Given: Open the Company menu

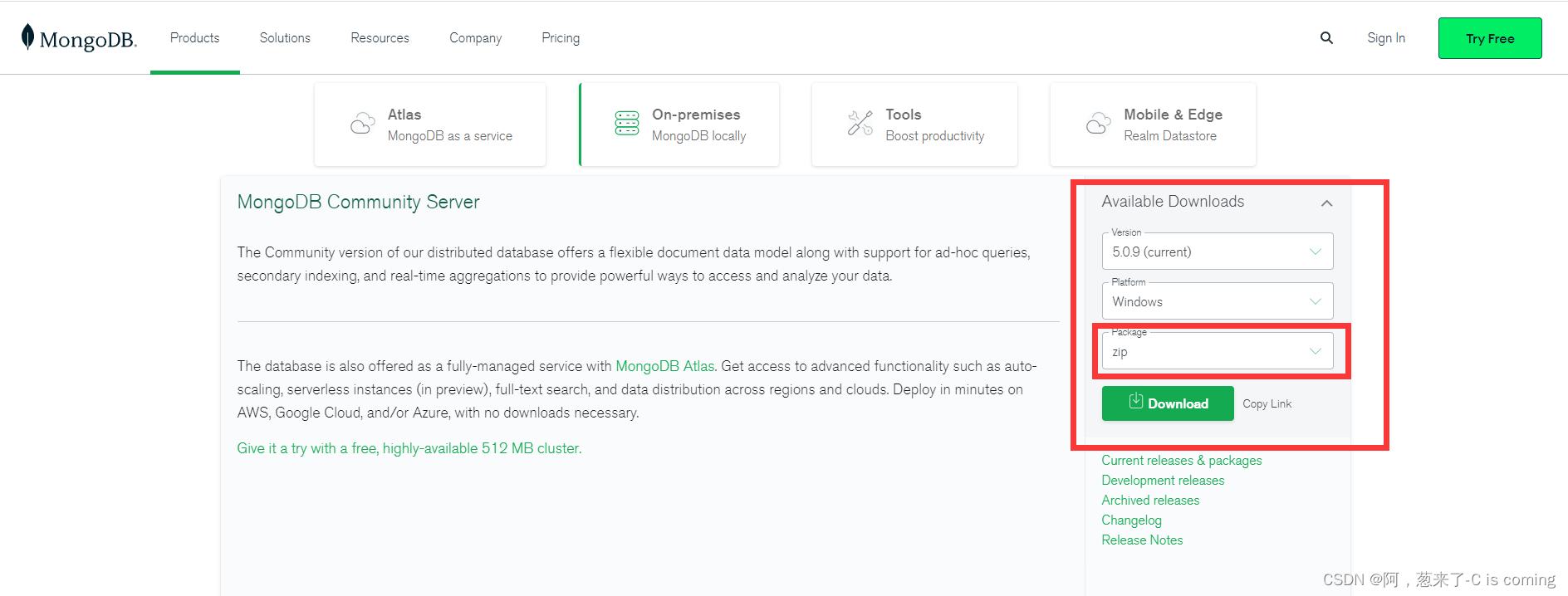Looking at the screenshot, I should pyautogui.click(x=476, y=38).
